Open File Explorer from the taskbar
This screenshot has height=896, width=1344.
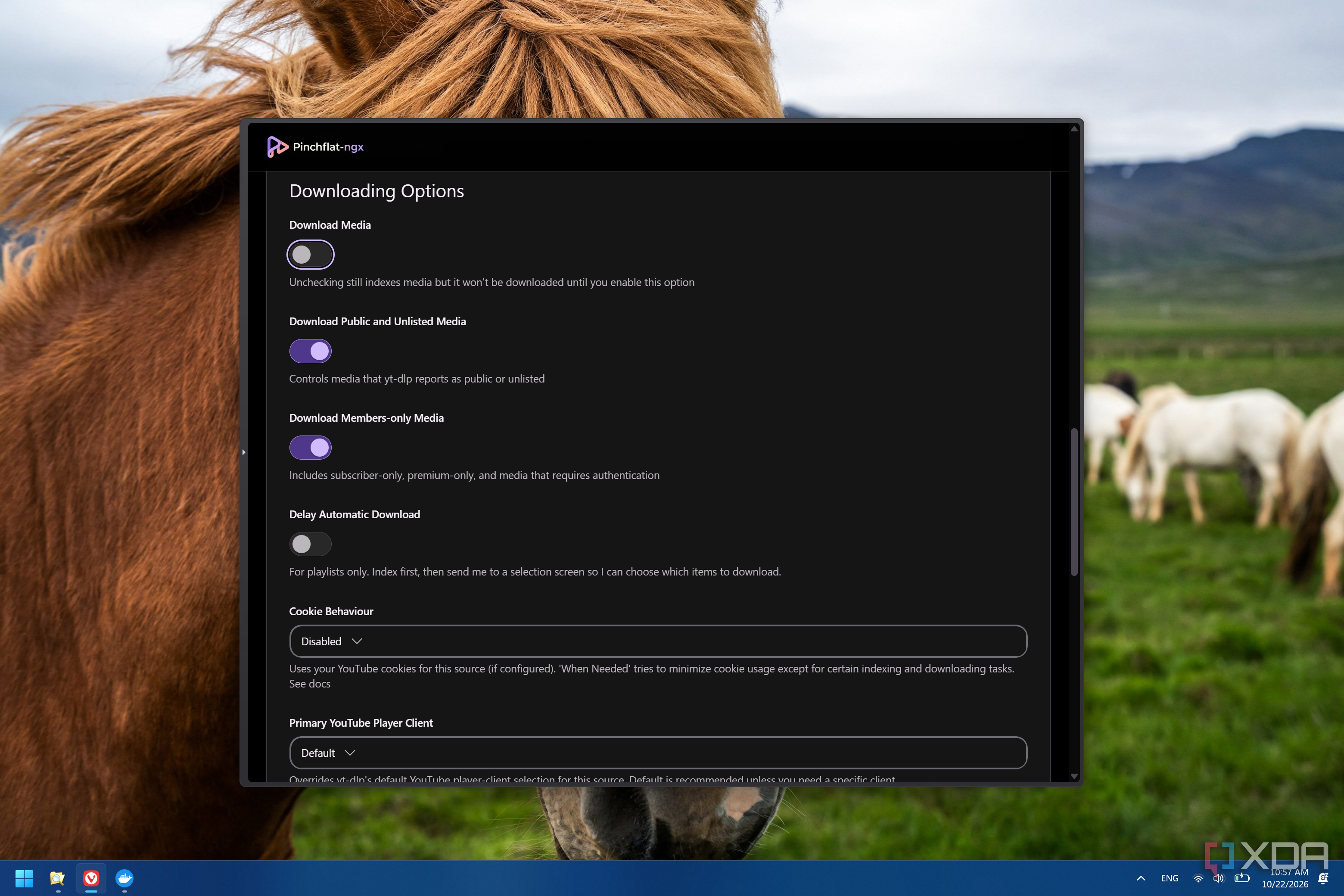point(58,878)
